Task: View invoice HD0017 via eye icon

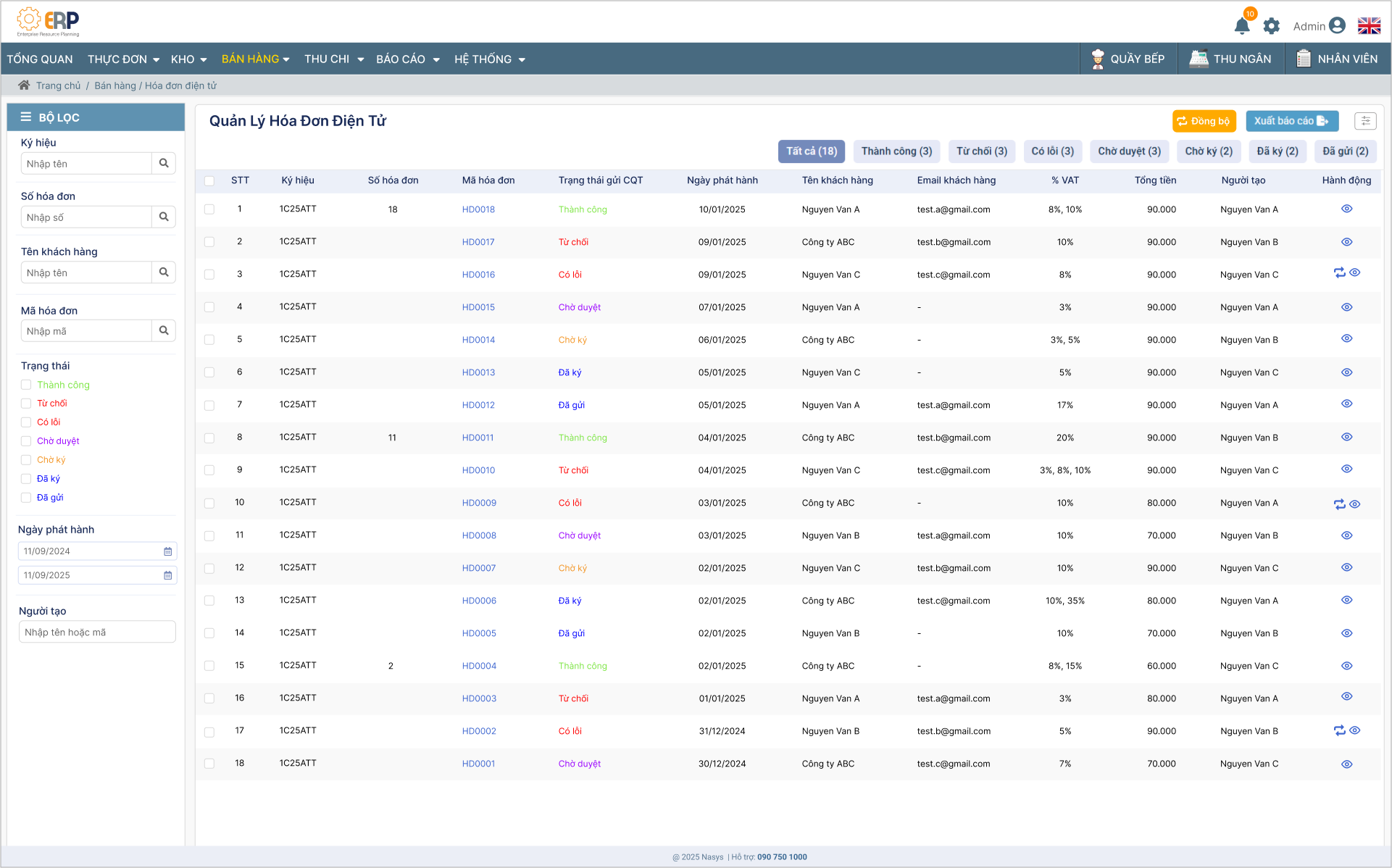Action: pyautogui.click(x=1347, y=242)
